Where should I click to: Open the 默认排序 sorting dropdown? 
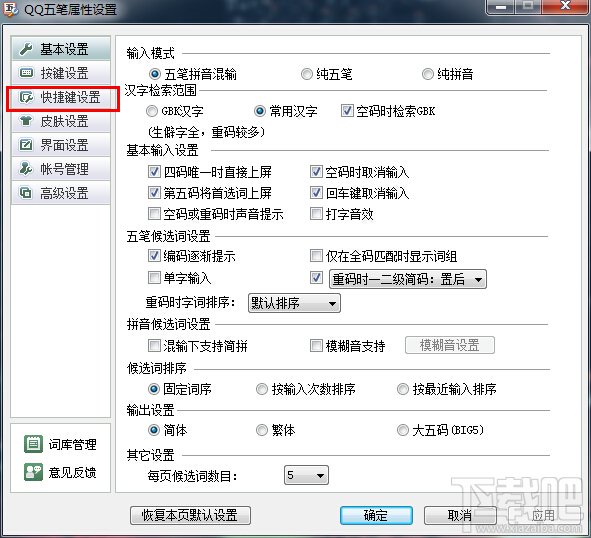coord(294,303)
